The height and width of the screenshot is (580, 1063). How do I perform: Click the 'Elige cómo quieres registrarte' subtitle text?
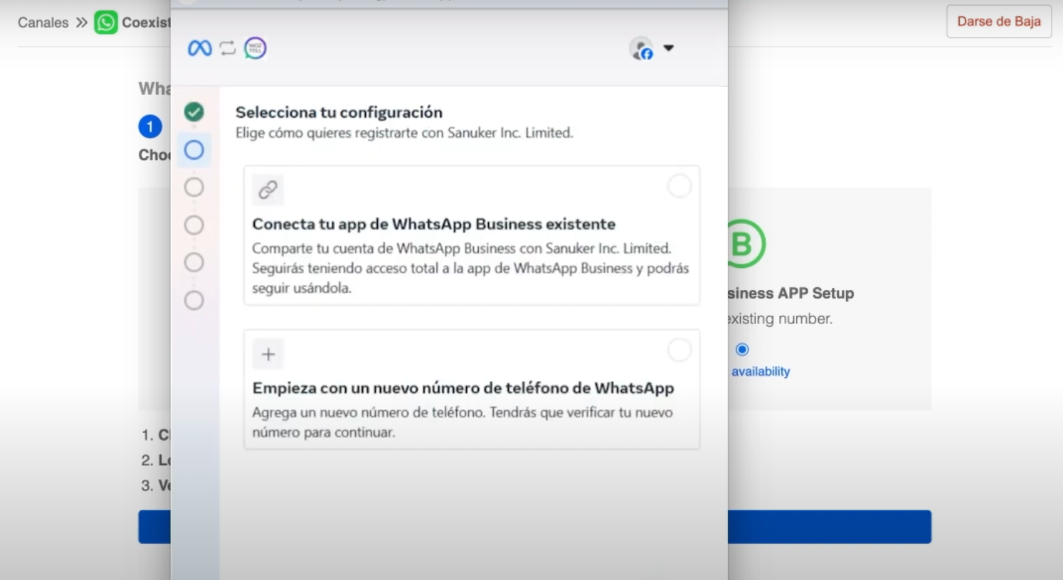coord(404,133)
